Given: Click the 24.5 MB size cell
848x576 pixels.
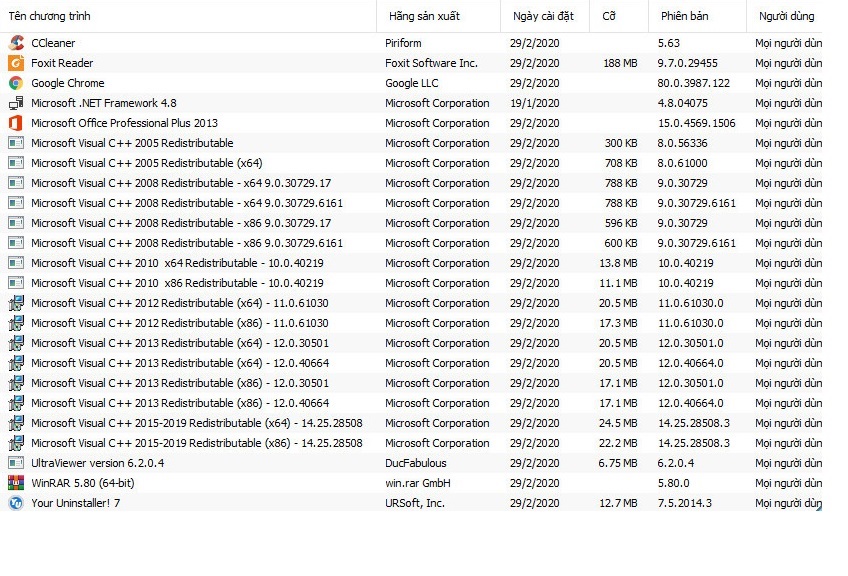Looking at the screenshot, I should point(618,423).
